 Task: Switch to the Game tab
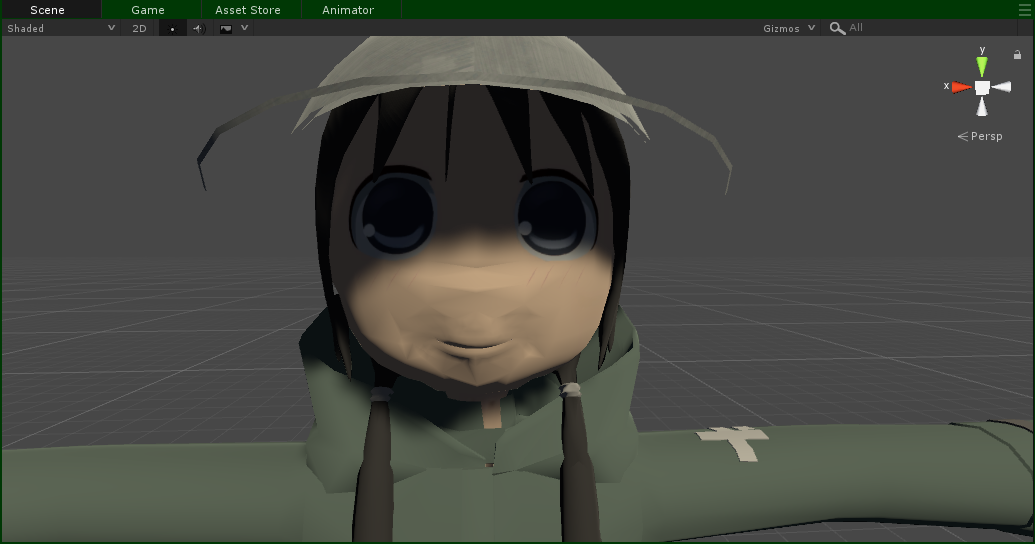[x=148, y=10]
